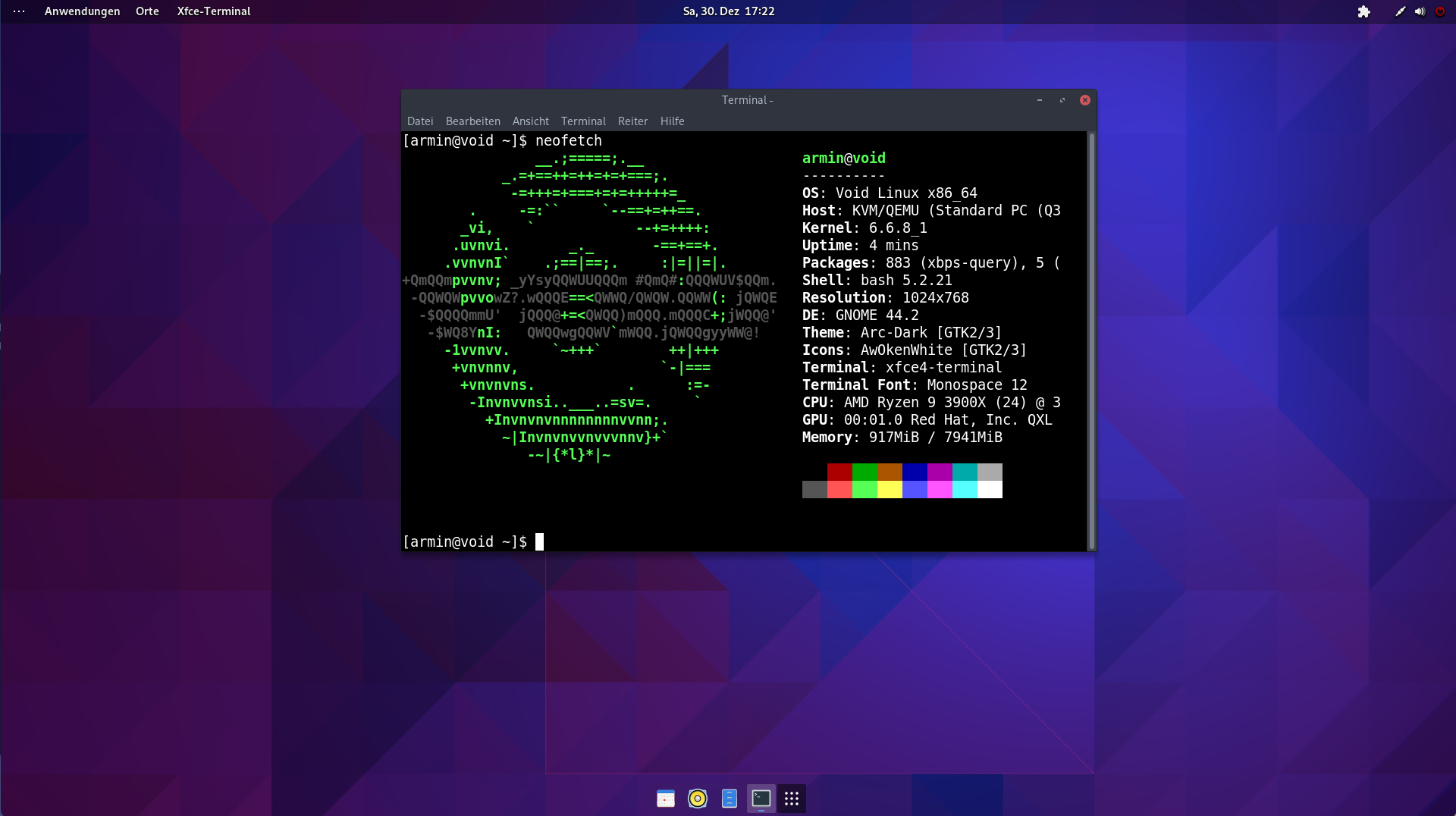Click the red power icon
This screenshot has width=1456, height=816.
click(1439, 11)
